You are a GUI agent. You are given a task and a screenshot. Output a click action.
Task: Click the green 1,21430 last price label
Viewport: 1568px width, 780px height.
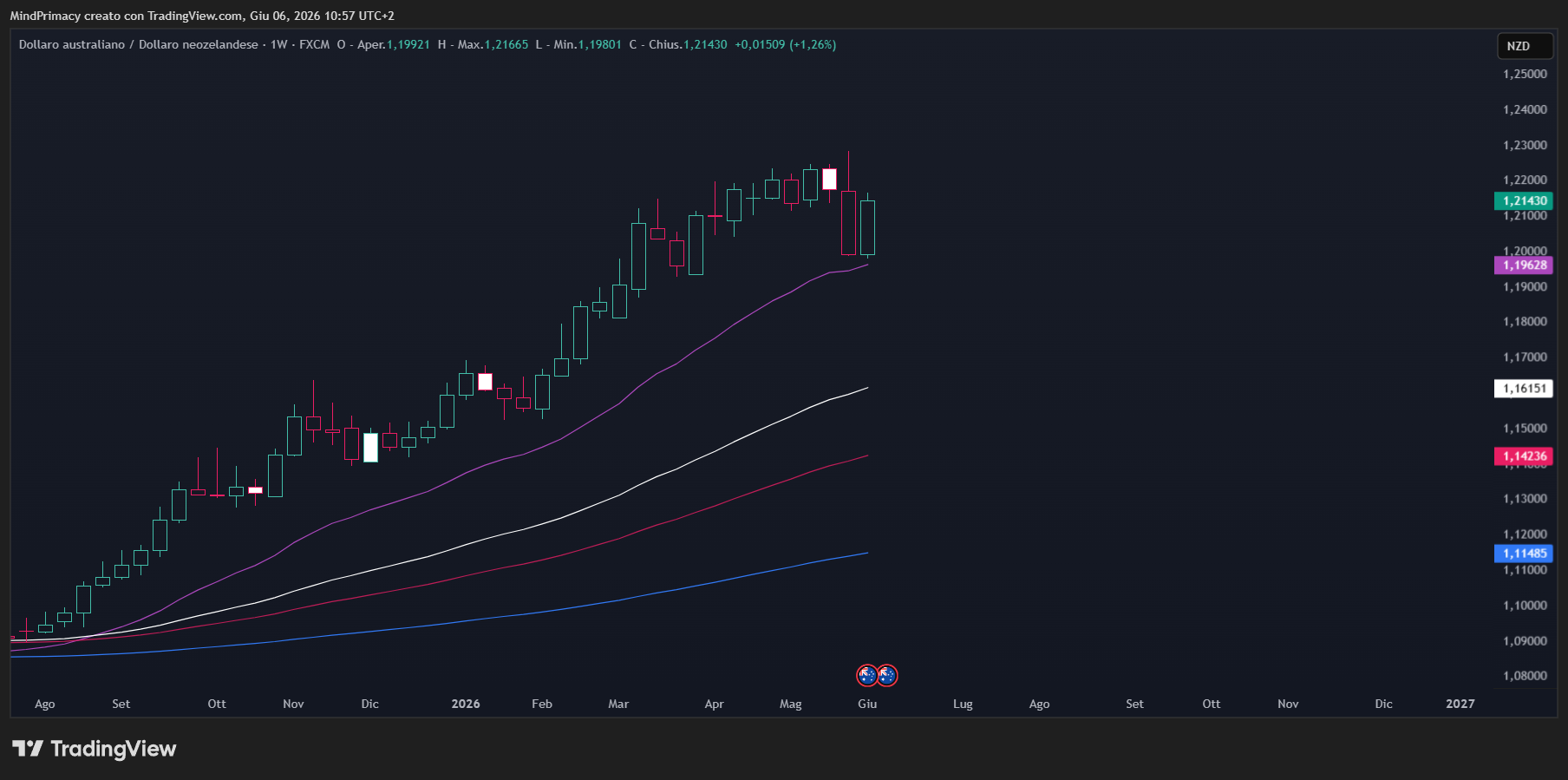pyautogui.click(x=1524, y=200)
